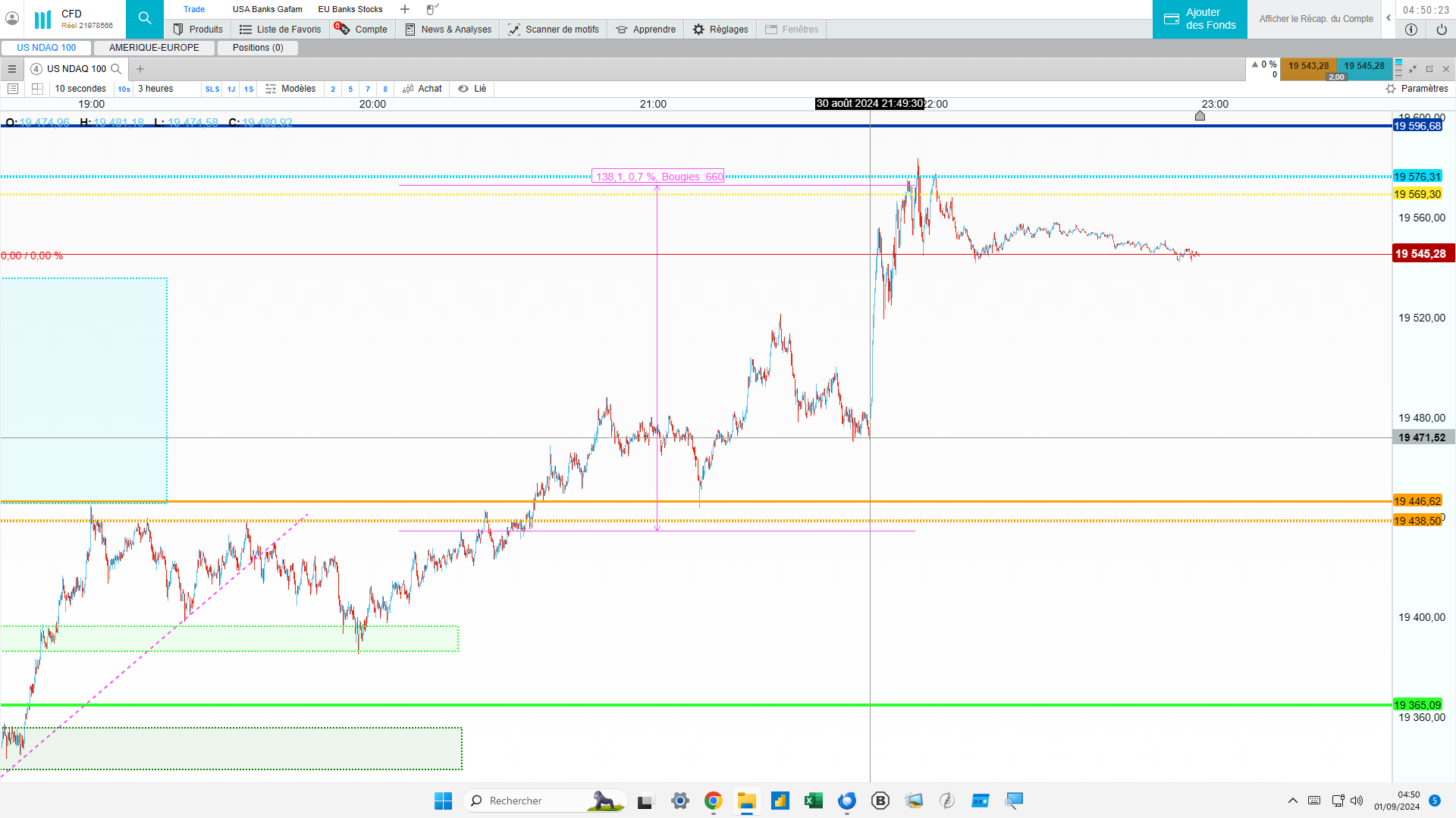1456x818 pixels.
Task: Select template shortcut 8
Action: point(385,89)
